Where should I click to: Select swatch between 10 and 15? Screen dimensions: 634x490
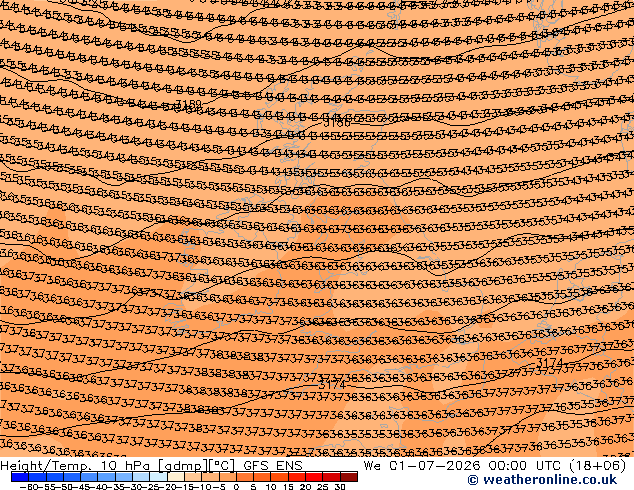(x=280, y=477)
